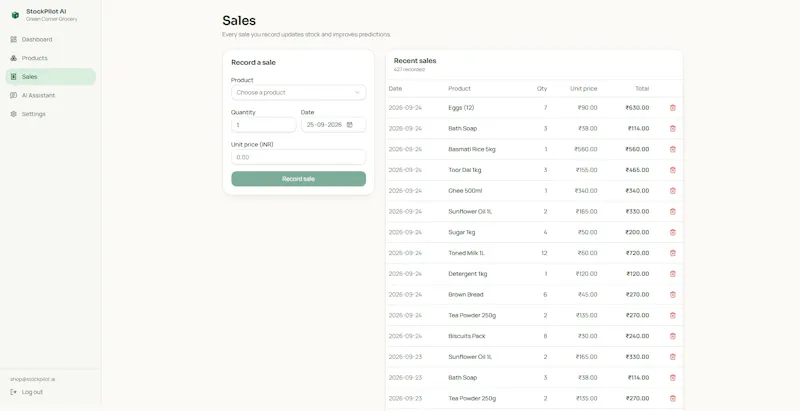This screenshot has width=800, height=411.
Task: Click the Detergent 1kg product name
Action: point(468,274)
